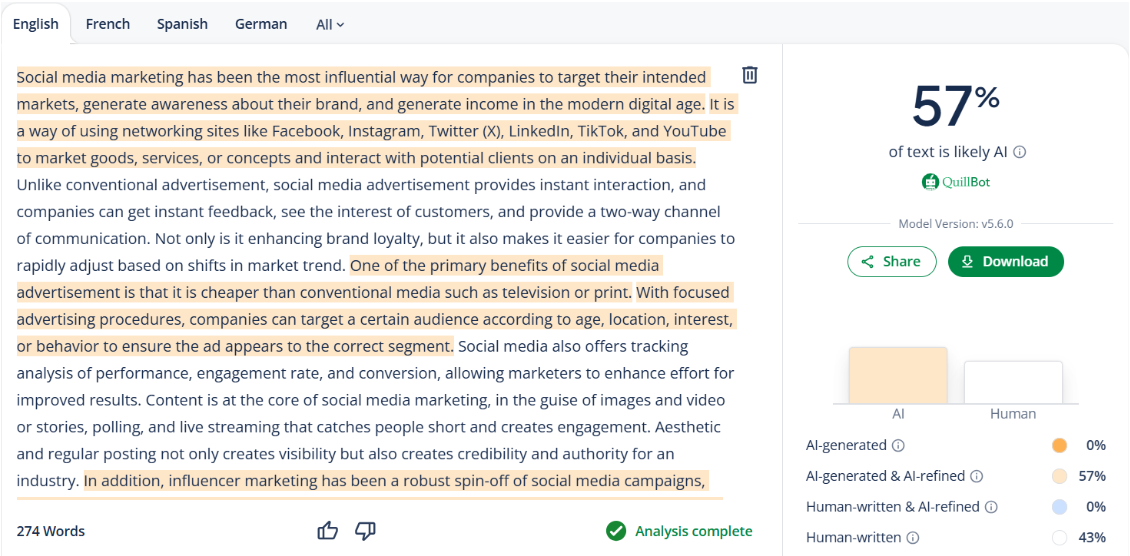Screen dimensions: 1130x556
Task: Click the AI bar in the chart
Action: coord(898,376)
